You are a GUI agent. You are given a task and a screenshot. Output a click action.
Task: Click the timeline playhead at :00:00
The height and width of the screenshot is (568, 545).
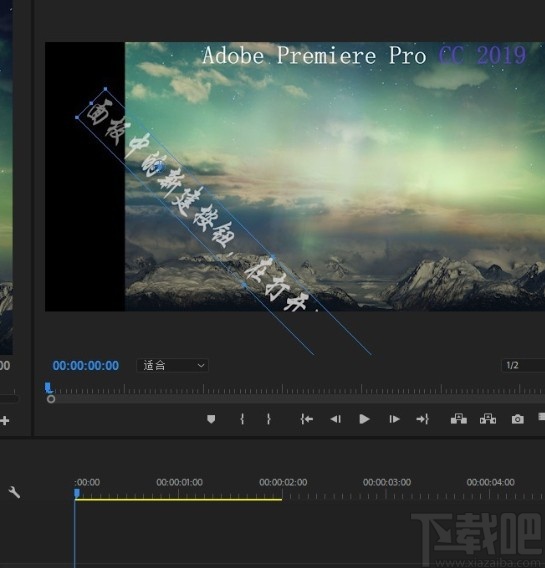click(77, 493)
